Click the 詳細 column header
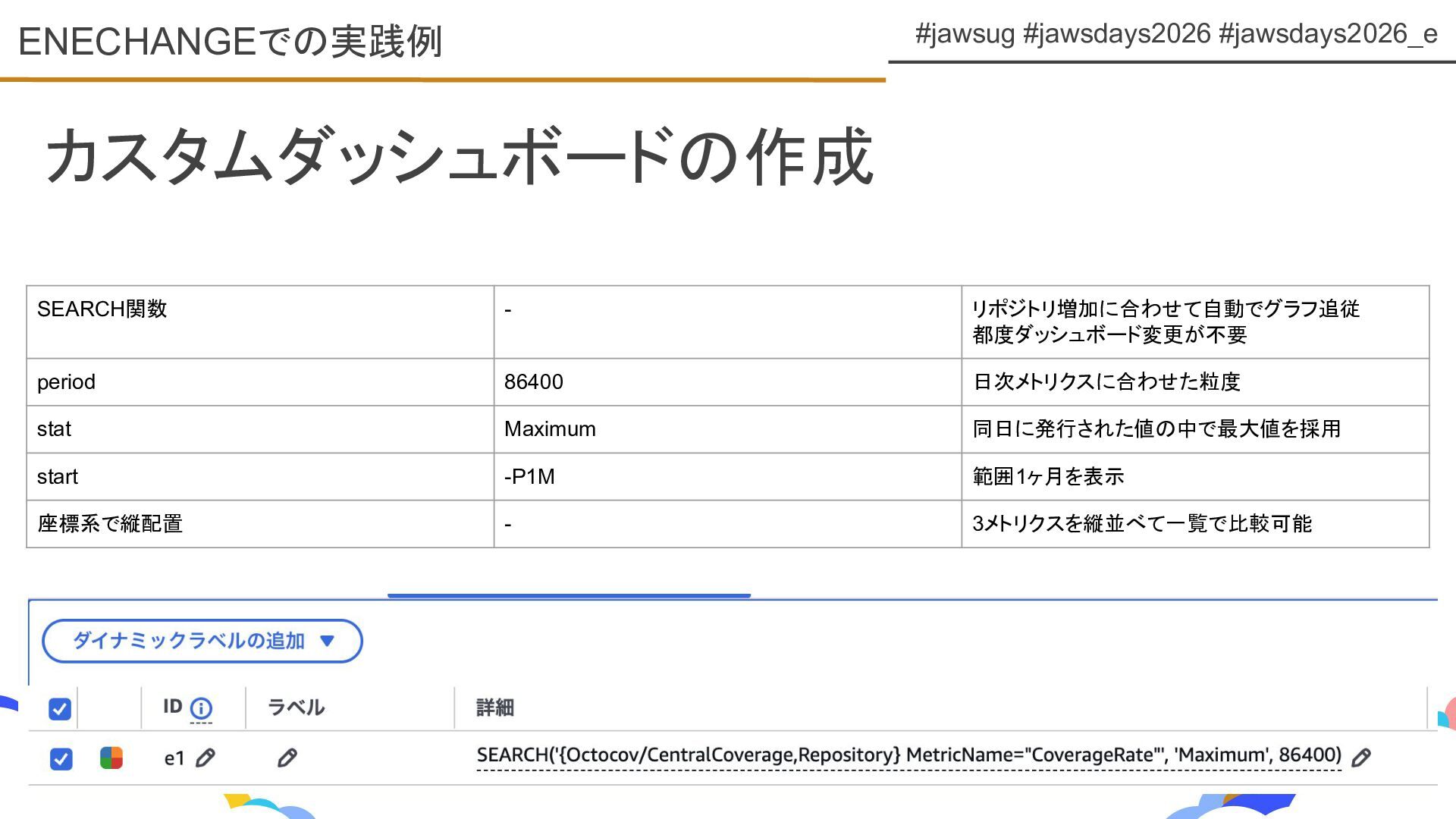 coord(494,708)
